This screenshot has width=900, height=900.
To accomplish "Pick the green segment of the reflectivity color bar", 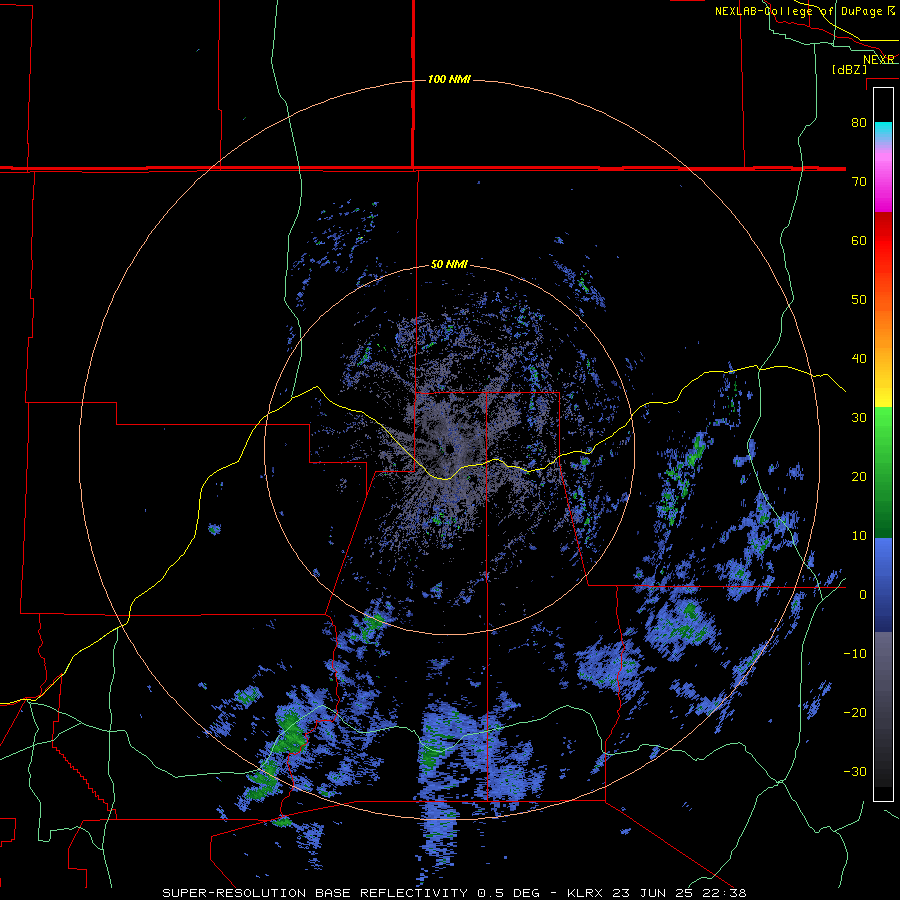I will (x=883, y=472).
